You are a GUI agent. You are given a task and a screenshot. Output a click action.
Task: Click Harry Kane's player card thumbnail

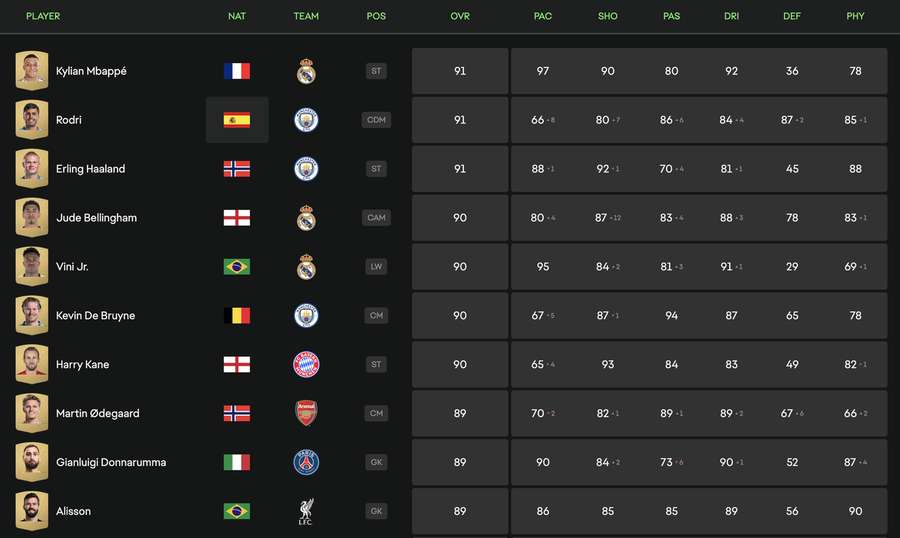[32, 364]
